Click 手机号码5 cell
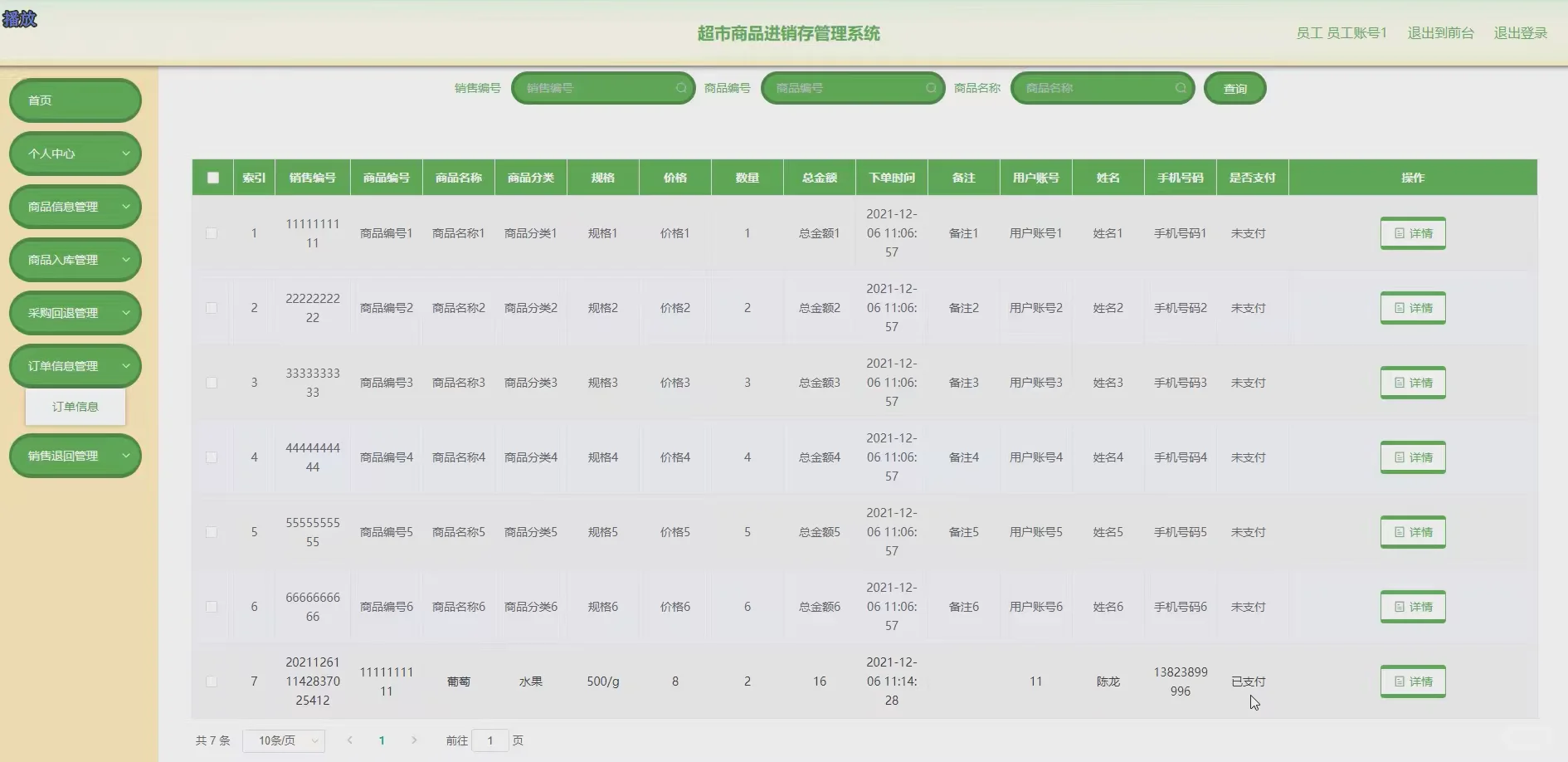 point(1181,532)
